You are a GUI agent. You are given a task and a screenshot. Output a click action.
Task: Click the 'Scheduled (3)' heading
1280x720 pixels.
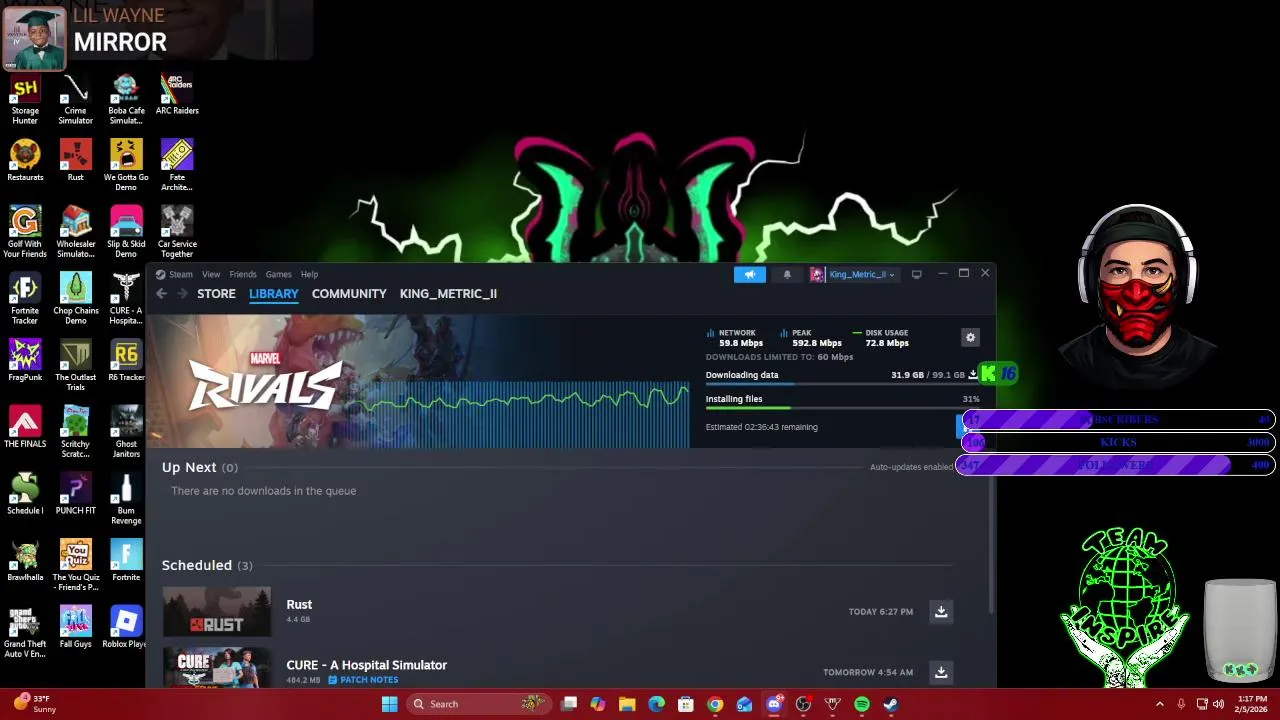coord(207,565)
